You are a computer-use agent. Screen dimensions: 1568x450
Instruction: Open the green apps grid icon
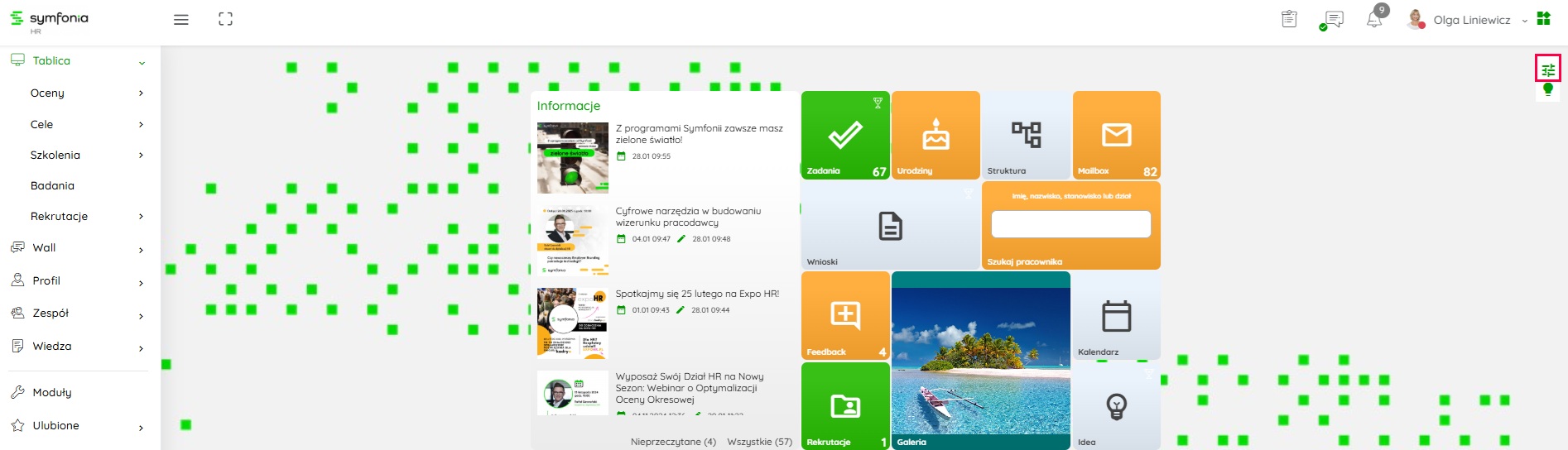(x=1543, y=19)
